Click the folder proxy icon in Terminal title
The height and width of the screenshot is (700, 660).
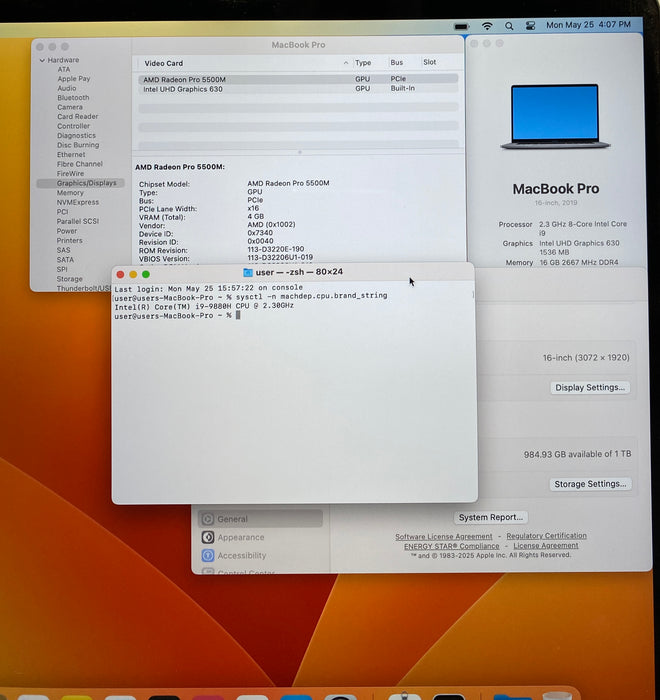point(248,272)
